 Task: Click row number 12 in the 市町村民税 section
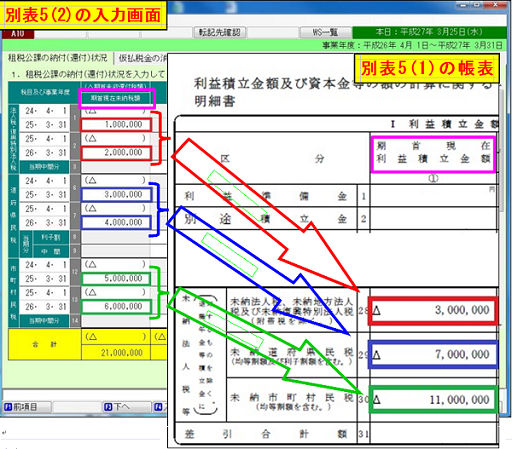(75, 272)
